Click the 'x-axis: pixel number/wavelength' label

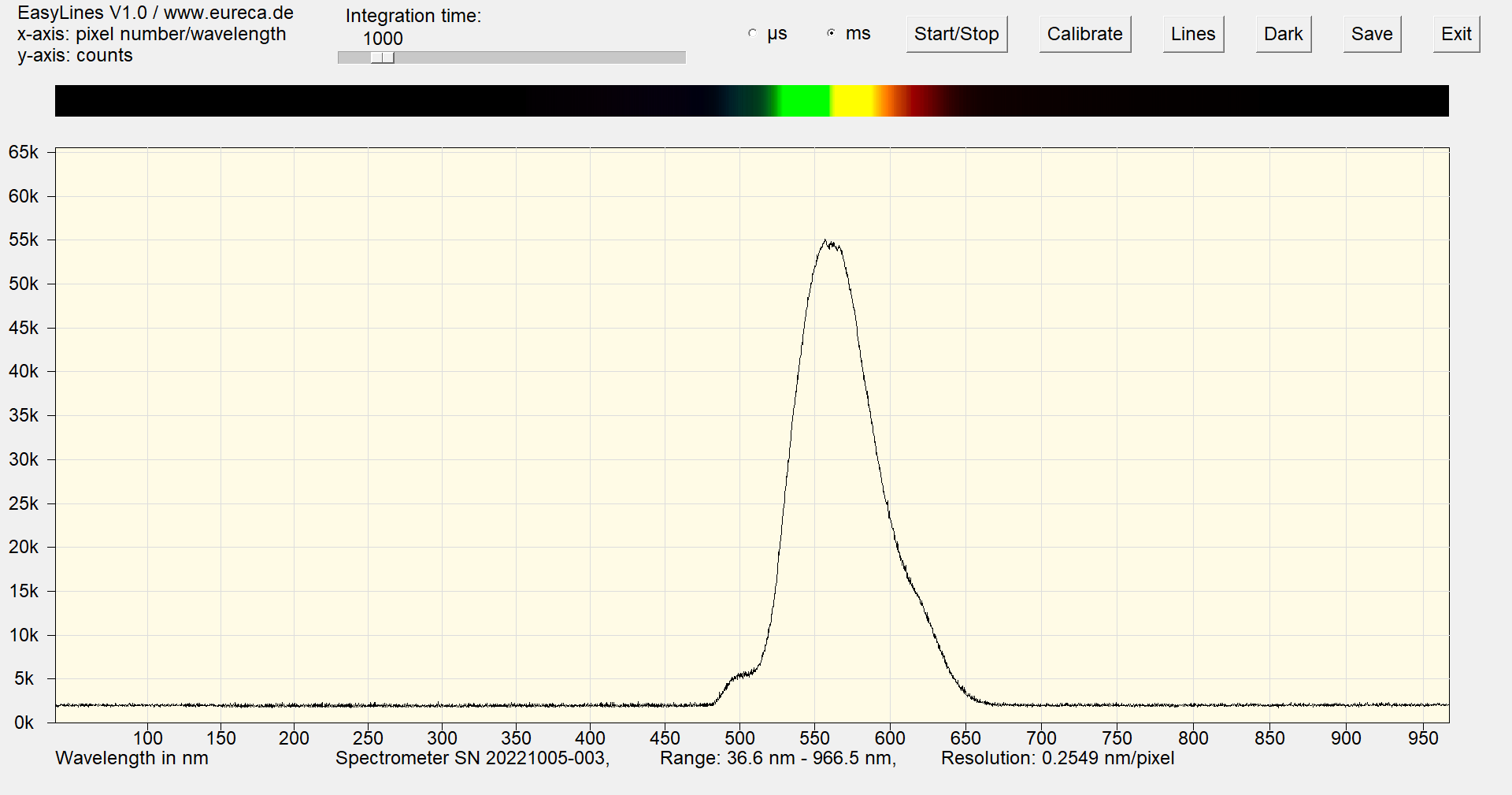click(x=151, y=34)
